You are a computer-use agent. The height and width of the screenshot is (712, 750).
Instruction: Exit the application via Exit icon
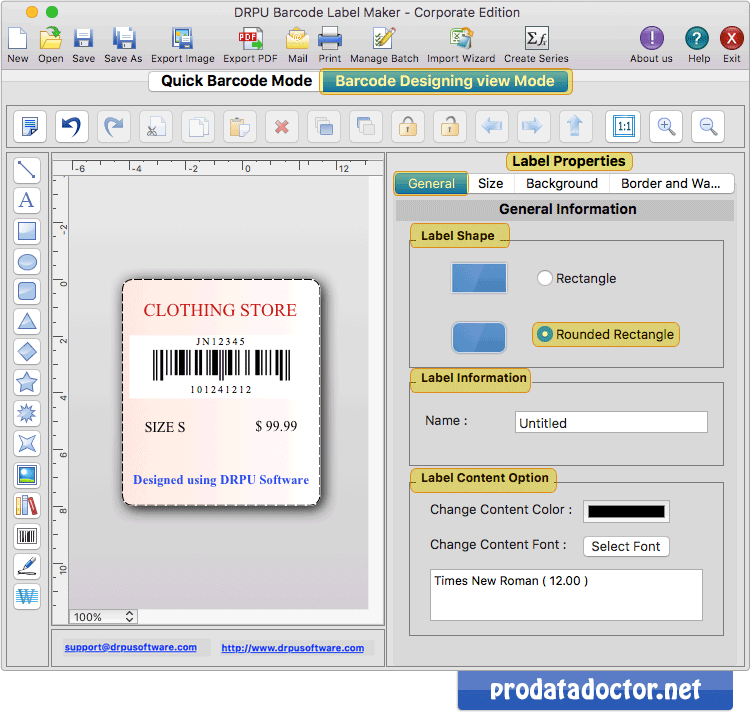pos(732,45)
